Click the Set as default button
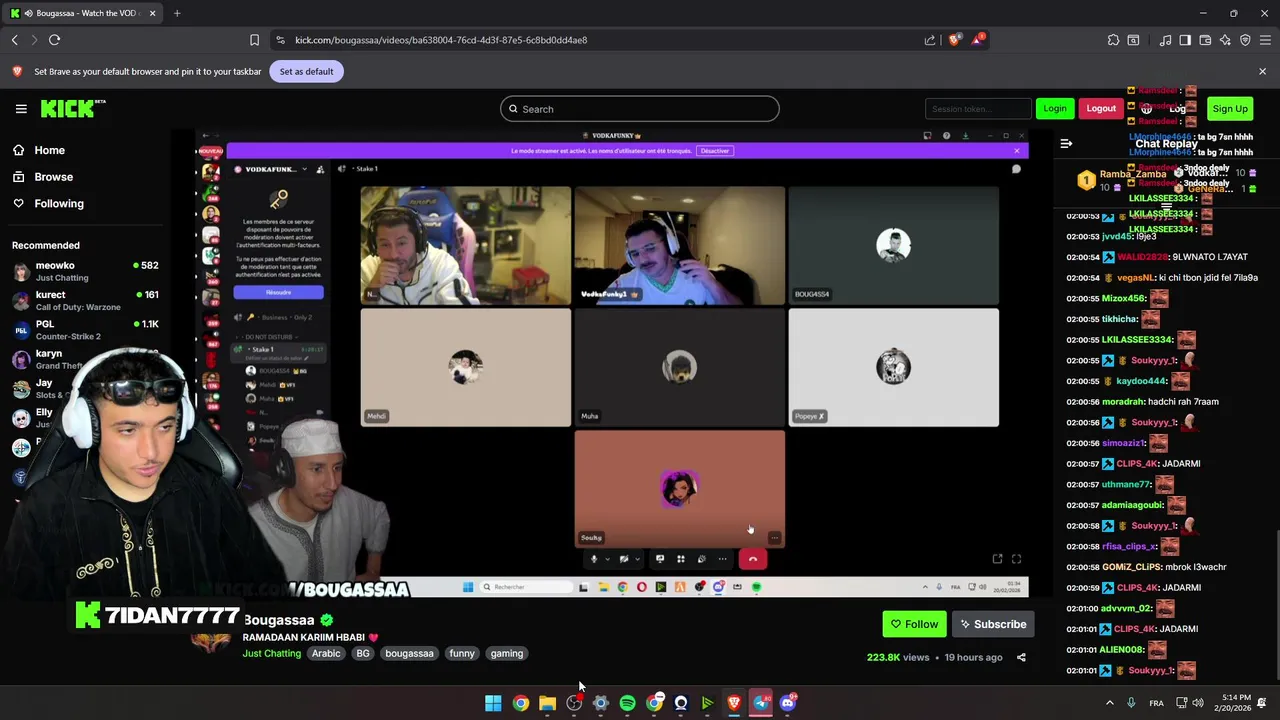The width and height of the screenshot is (1280, 720). [x=306, y=71]
